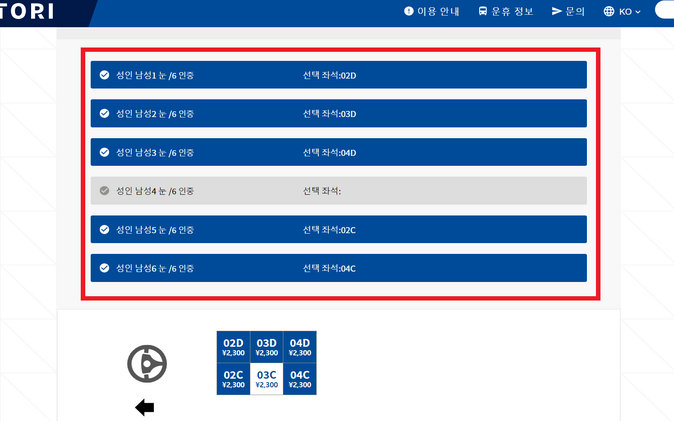Click the globe language icon
Screen dimensions: 674x421
[609, 12]
